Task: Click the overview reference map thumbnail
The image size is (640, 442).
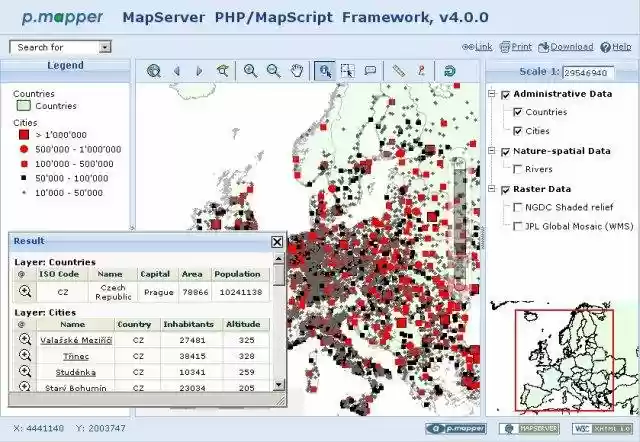Action: tap(564, 358)
